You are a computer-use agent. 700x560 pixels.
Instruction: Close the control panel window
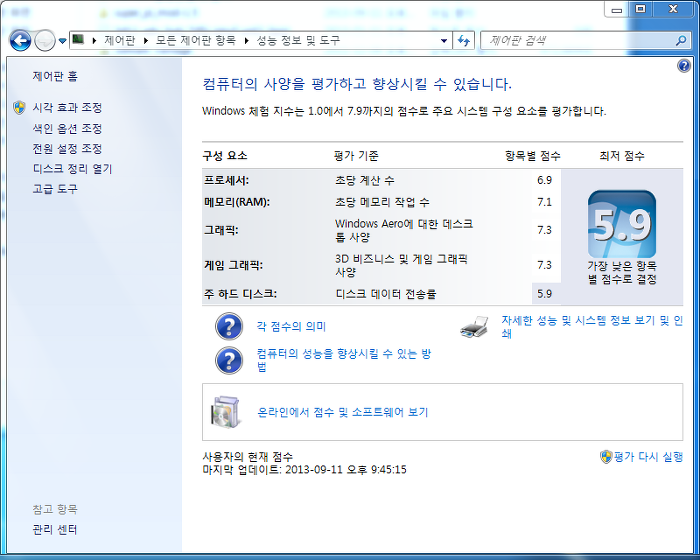(x=673, y=9)
